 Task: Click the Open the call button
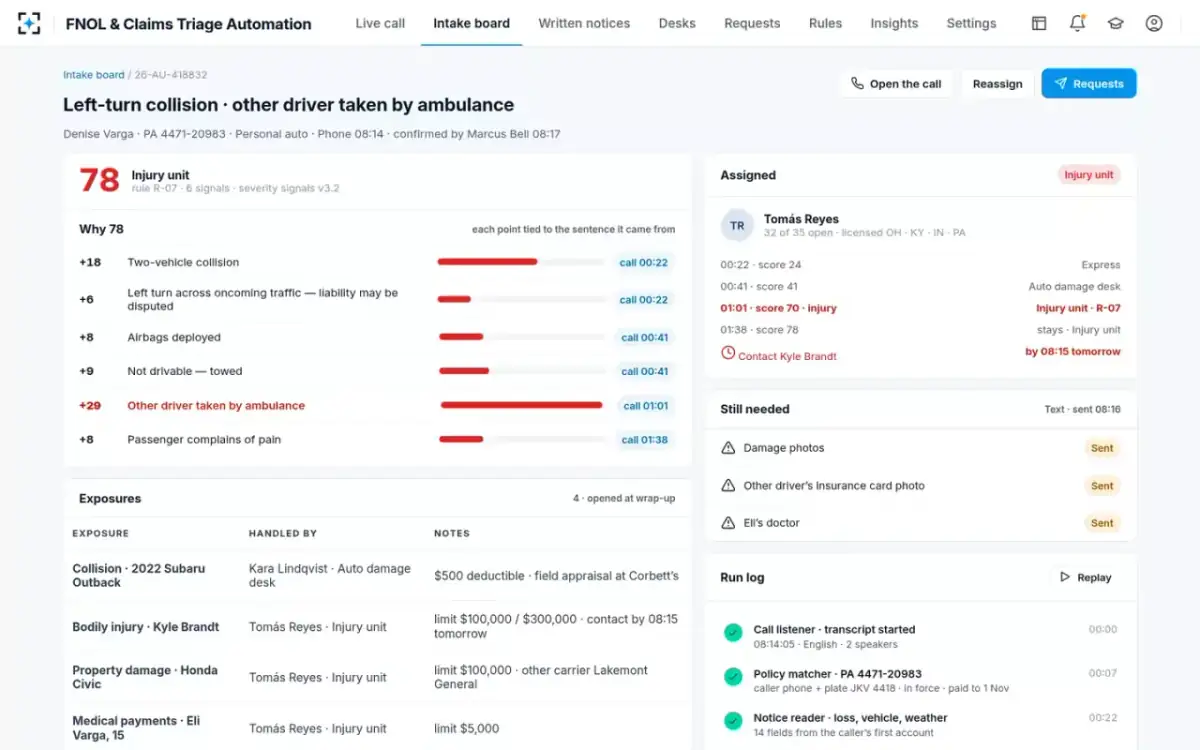pyautogui.click(x=896, y=84)
